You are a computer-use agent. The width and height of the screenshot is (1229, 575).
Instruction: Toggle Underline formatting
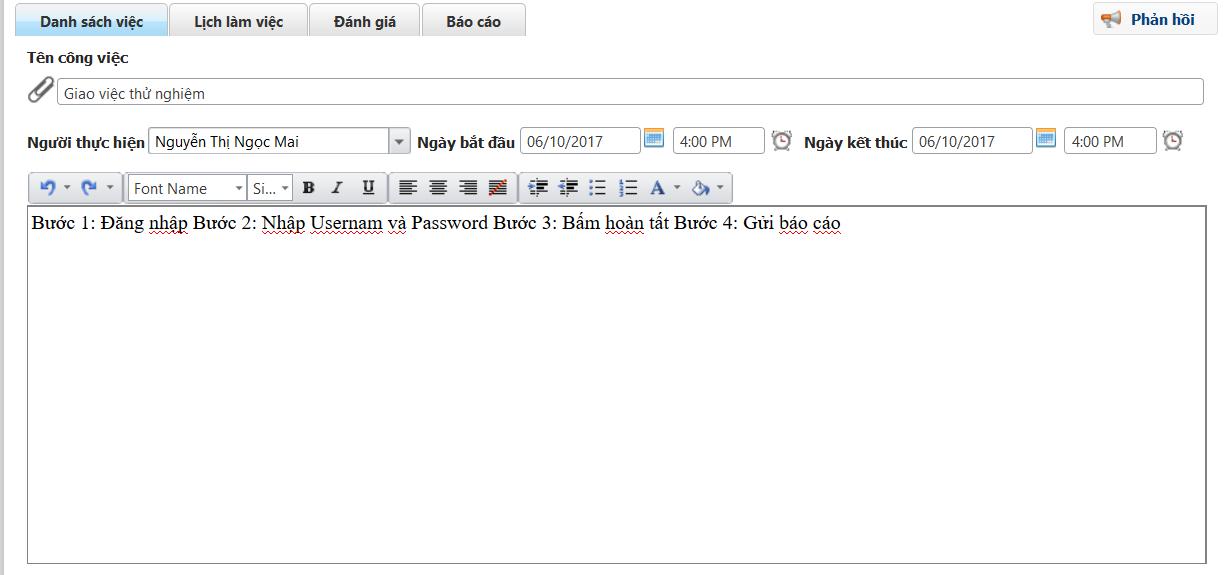[368, 188]
